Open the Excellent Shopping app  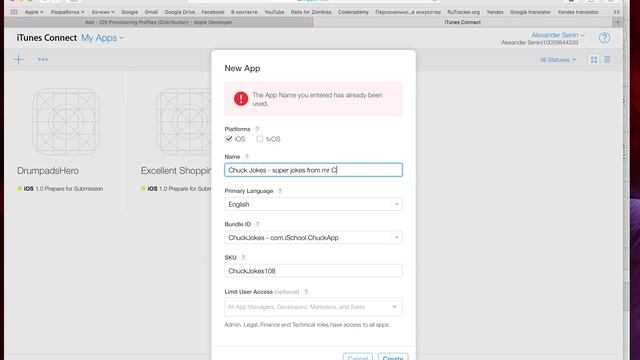click(176, 171)
